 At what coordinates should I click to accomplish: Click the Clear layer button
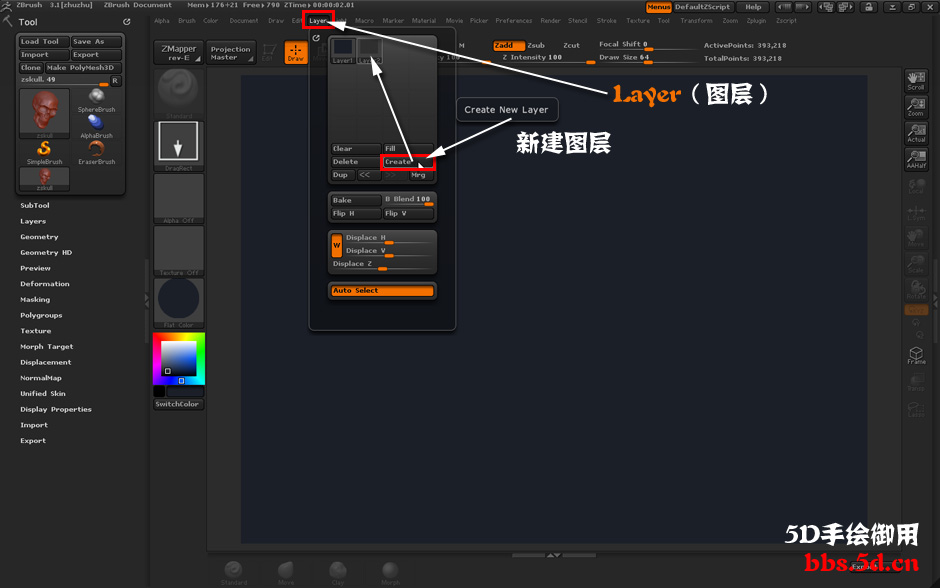click(x=356, y=149)
